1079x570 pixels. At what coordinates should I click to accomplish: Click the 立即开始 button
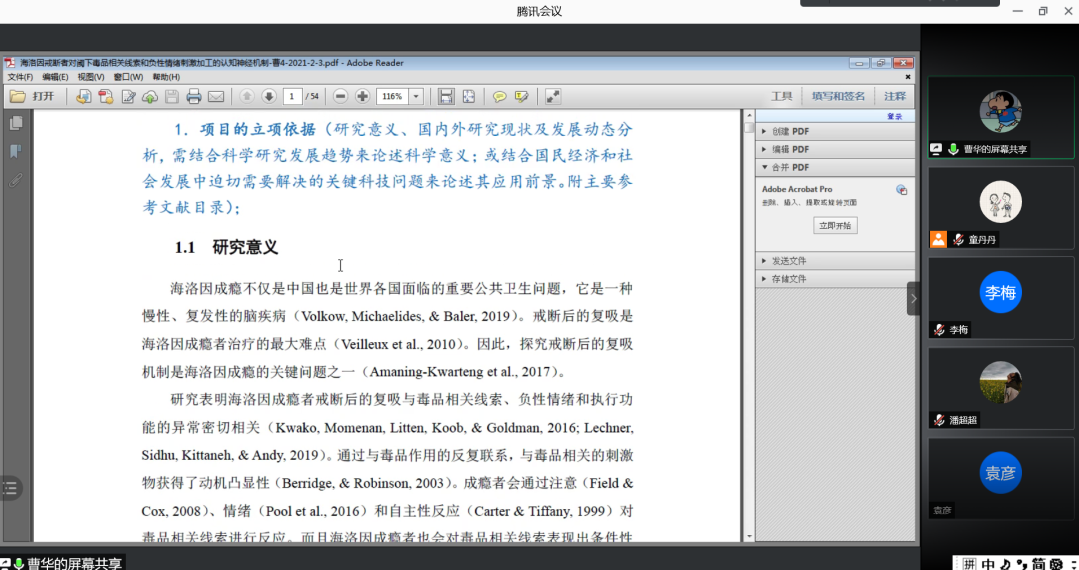click(835, 226)
